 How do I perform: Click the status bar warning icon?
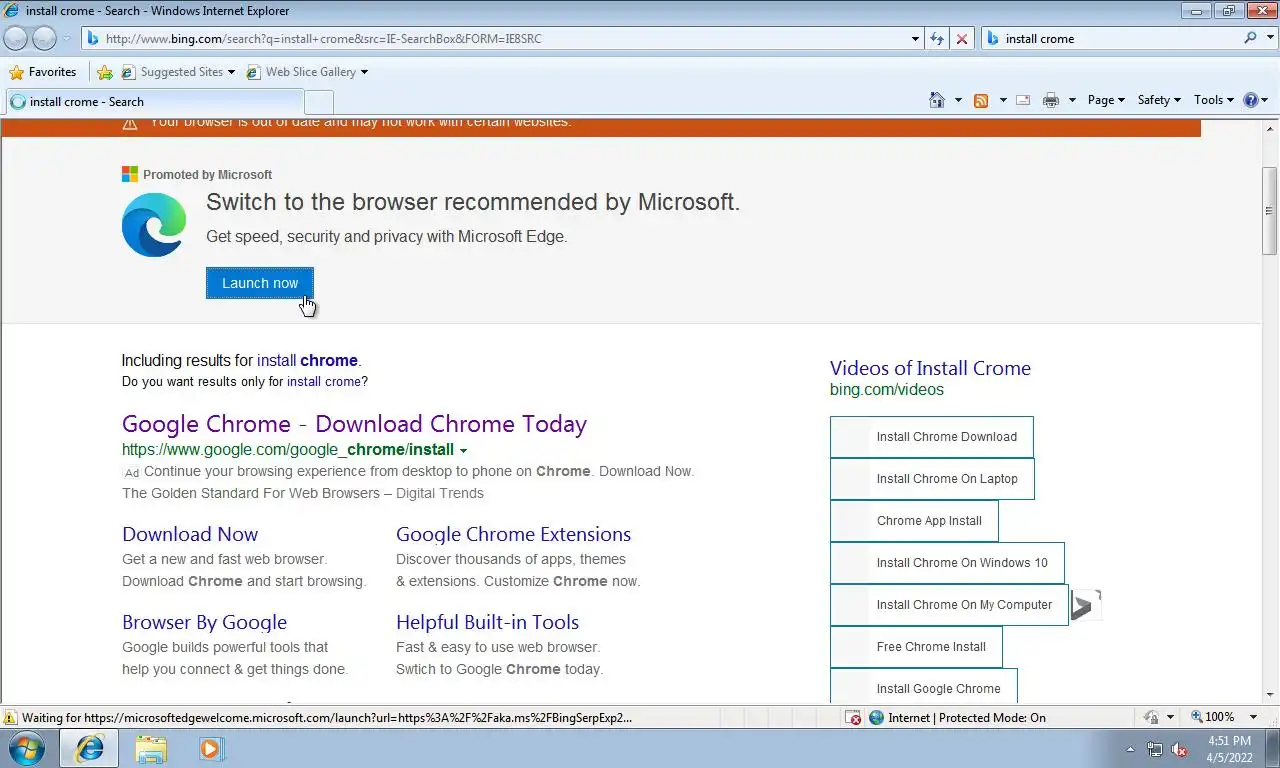[11, 718]
